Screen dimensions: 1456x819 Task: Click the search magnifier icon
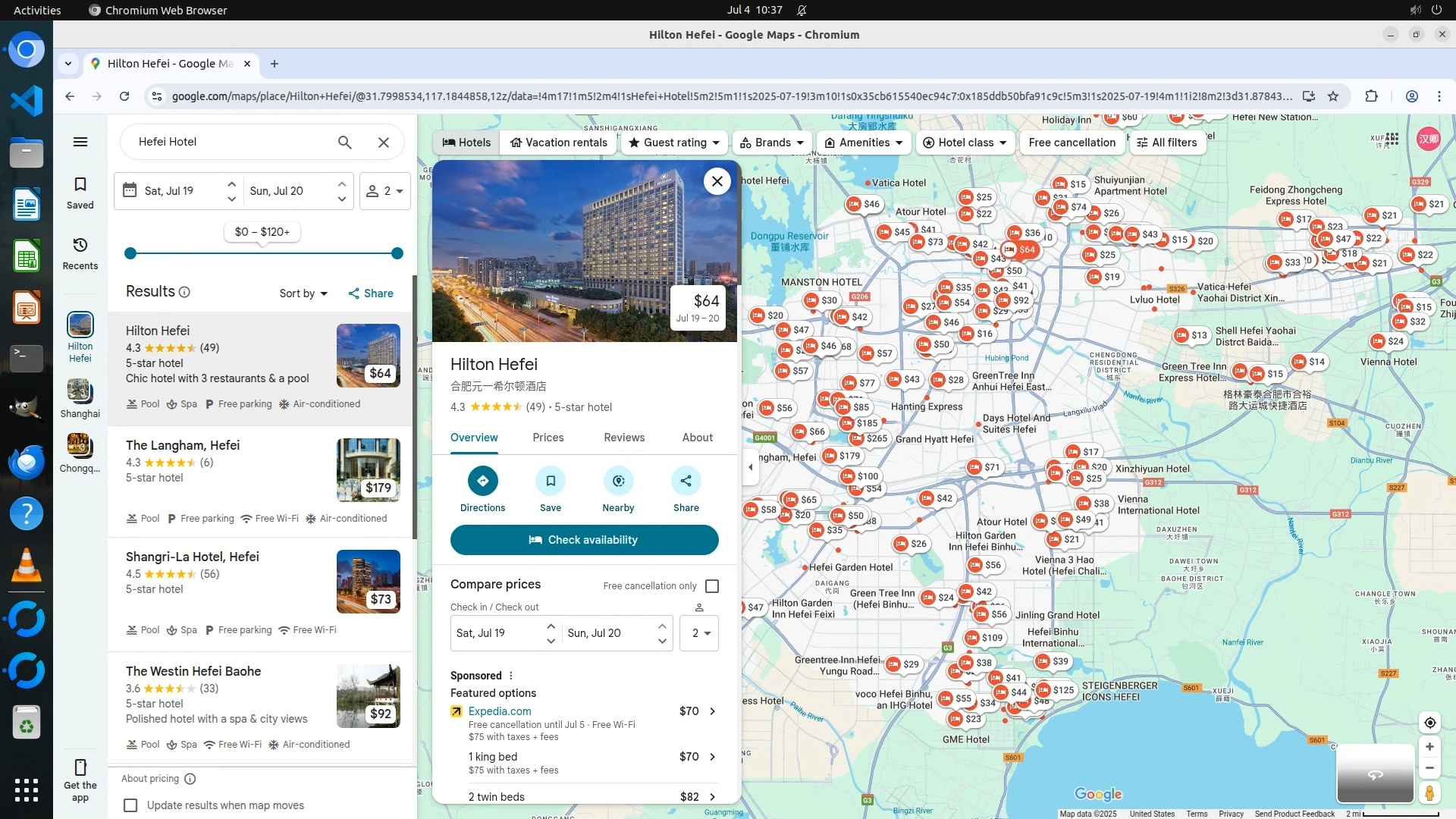tap(345, 142)
